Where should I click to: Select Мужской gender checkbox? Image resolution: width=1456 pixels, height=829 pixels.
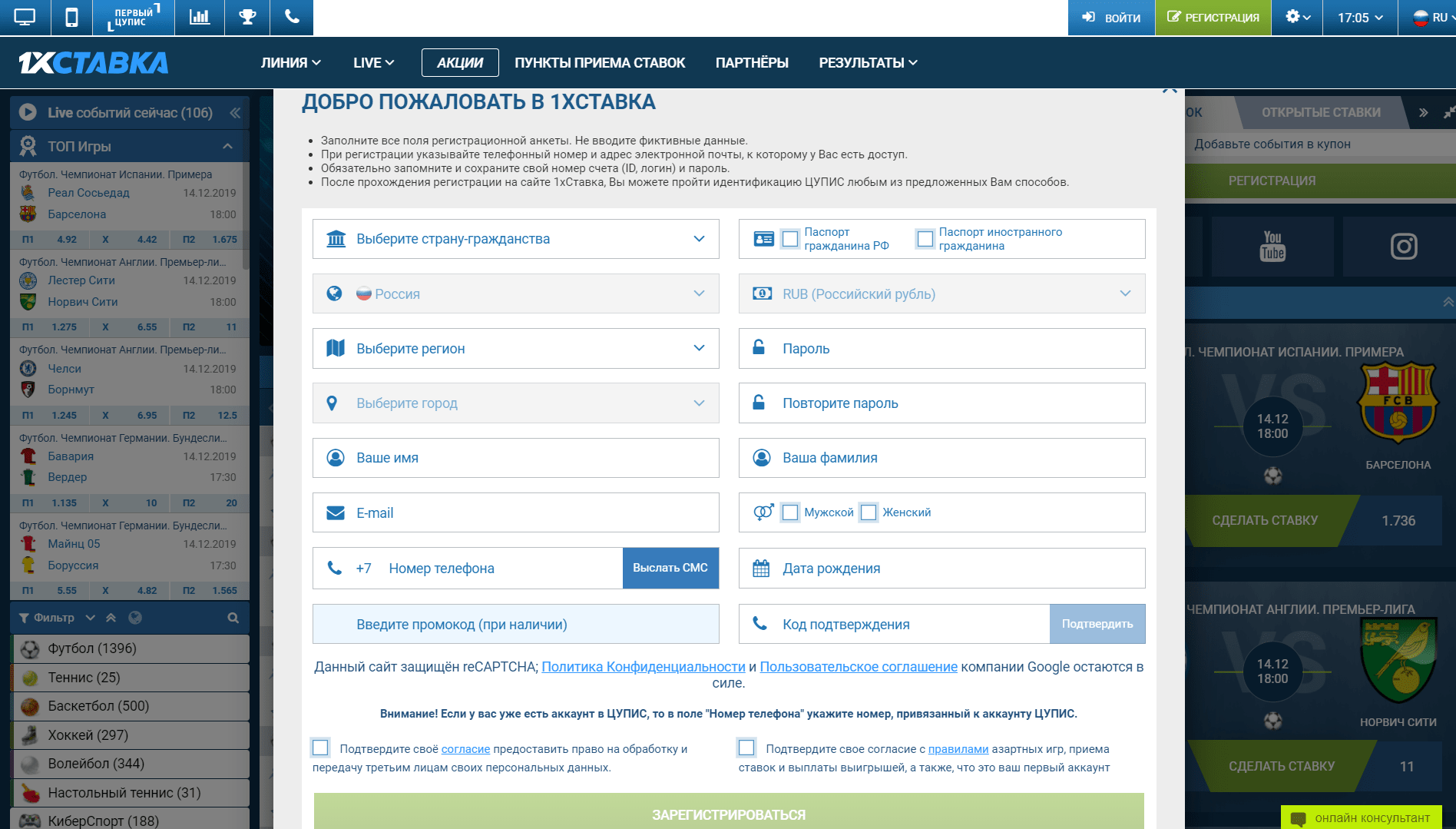(x=790, y=512)
